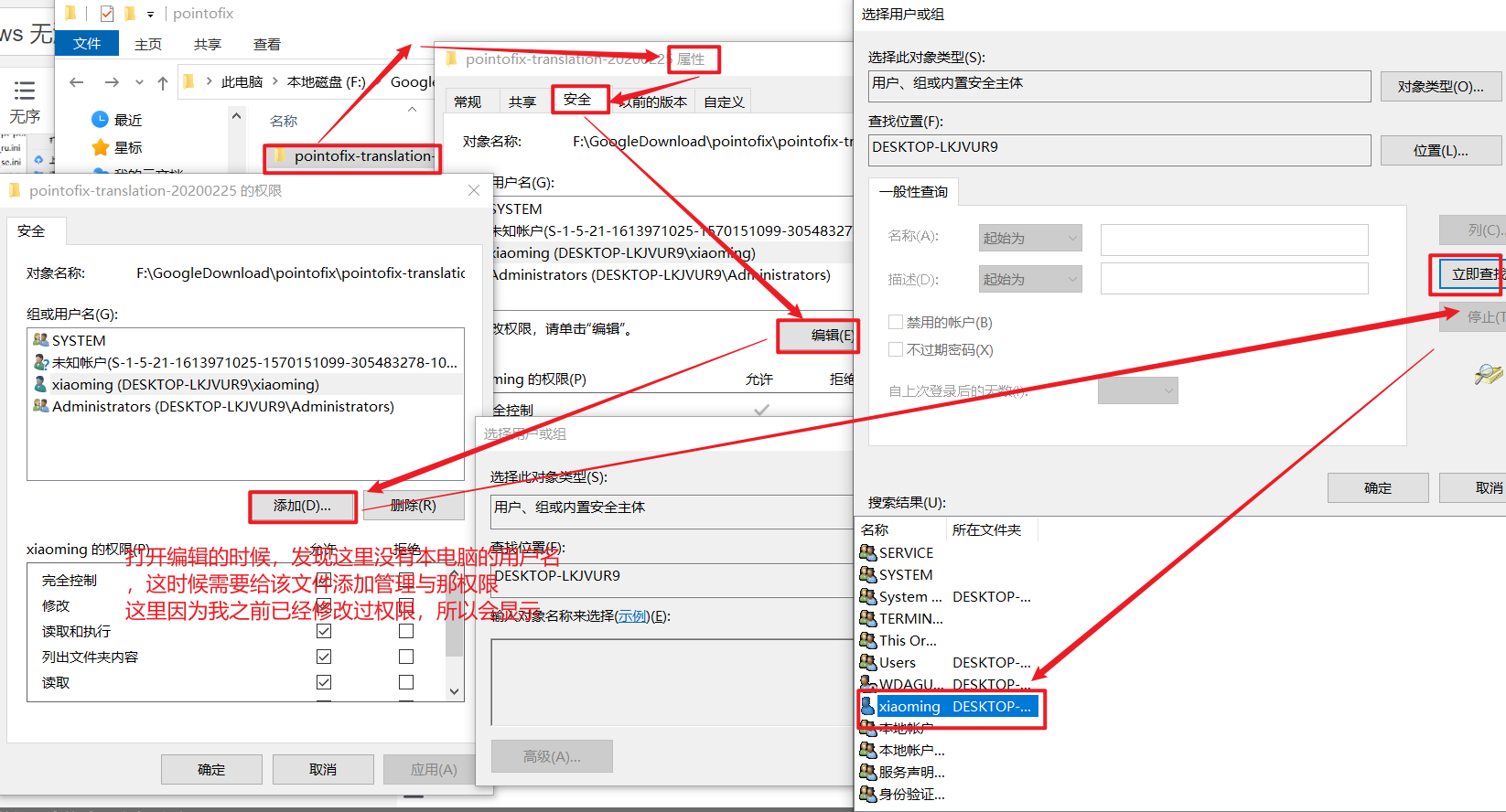The image size is (1506, 812).
Task: Click the xiaoming user icon in search results
Action: tap(868, 706)
